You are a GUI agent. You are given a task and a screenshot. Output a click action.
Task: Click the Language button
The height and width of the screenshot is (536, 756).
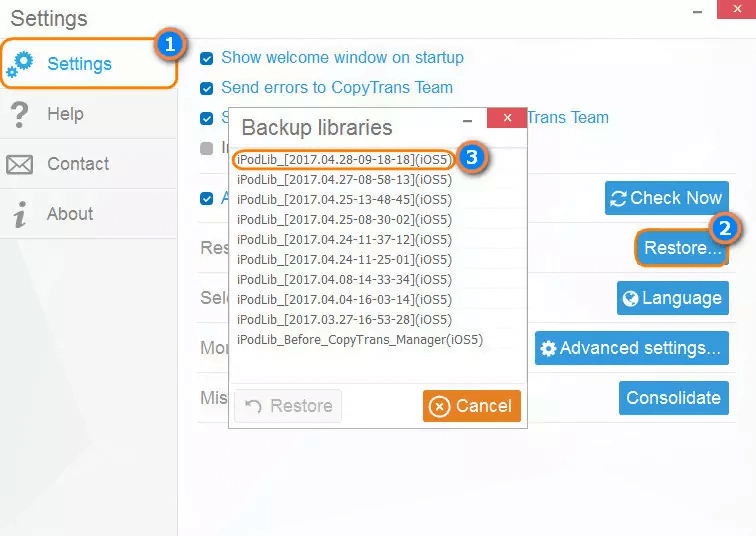(673, 298)
